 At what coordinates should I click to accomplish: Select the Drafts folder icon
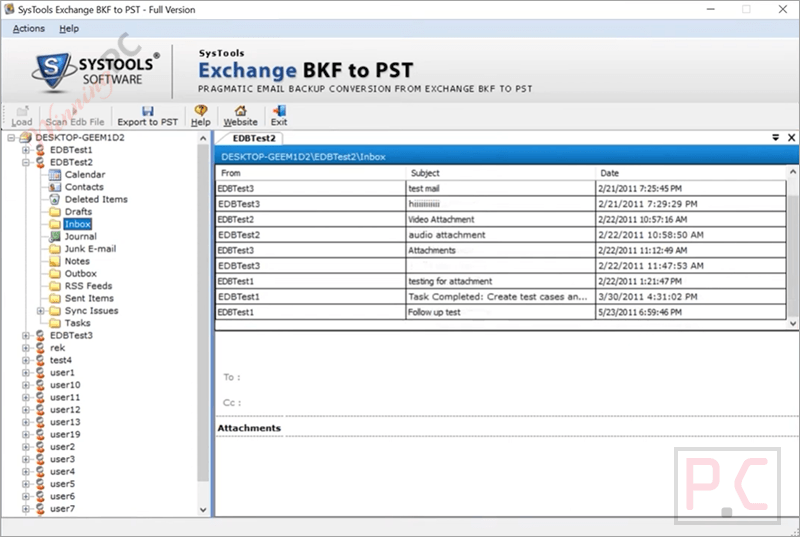55,212
